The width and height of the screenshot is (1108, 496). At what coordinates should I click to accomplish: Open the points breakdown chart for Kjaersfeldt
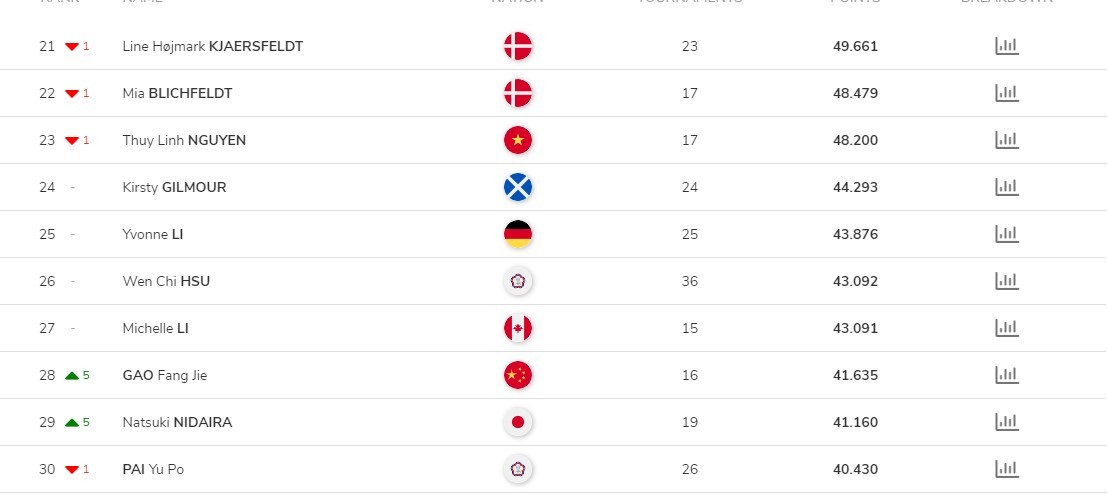point(1007,46)
